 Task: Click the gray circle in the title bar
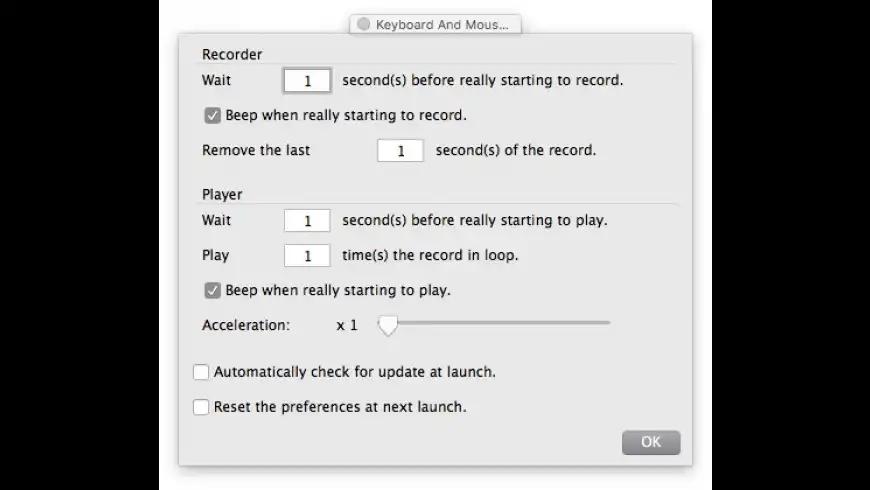coord(364,24)
